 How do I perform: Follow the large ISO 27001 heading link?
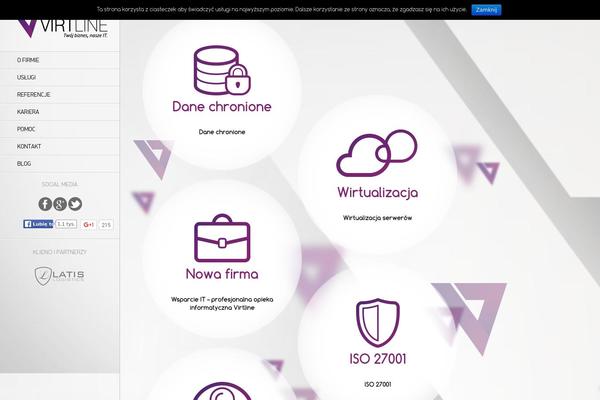378,359
